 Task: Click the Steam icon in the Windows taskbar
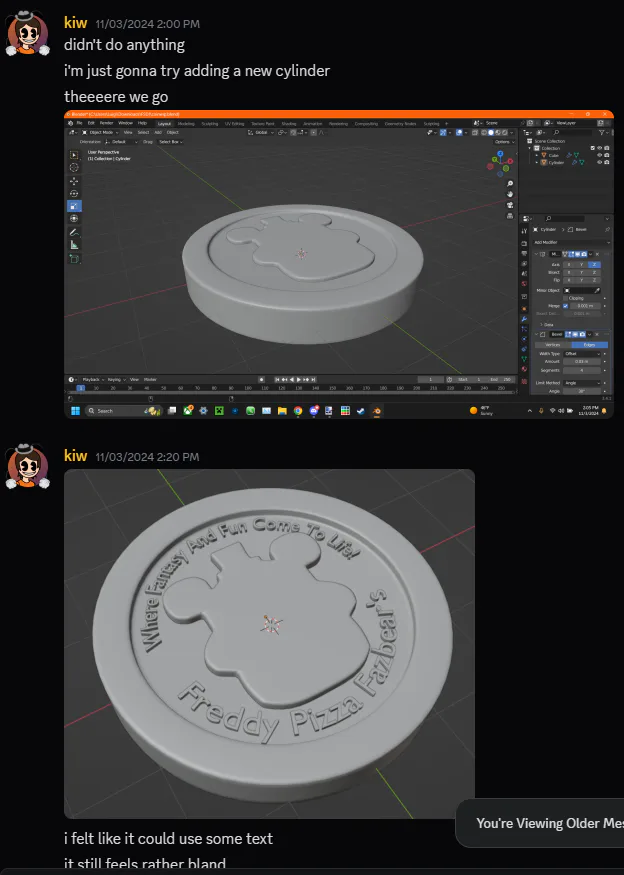[x=361, y=411]
